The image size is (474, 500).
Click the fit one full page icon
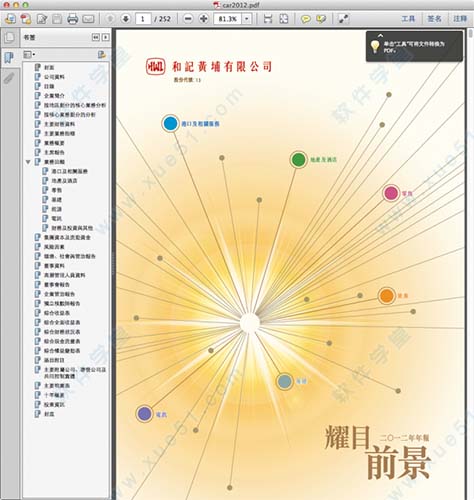(x=284, y=19)
